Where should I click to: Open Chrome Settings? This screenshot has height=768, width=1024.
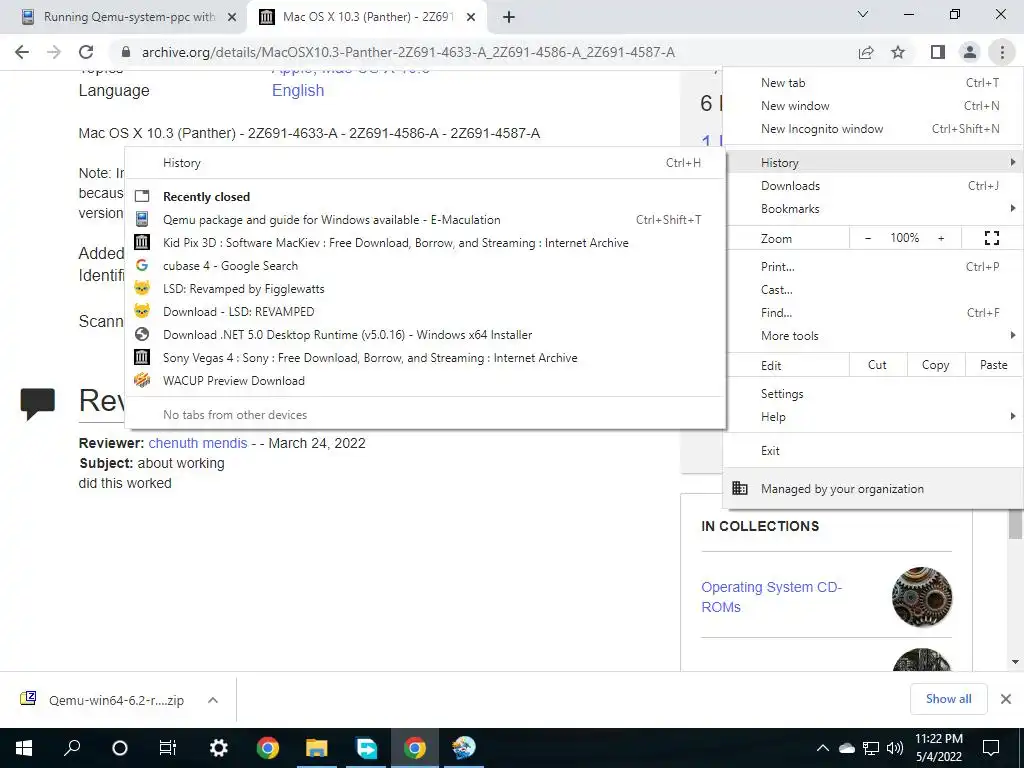click(x=873, y=394)
